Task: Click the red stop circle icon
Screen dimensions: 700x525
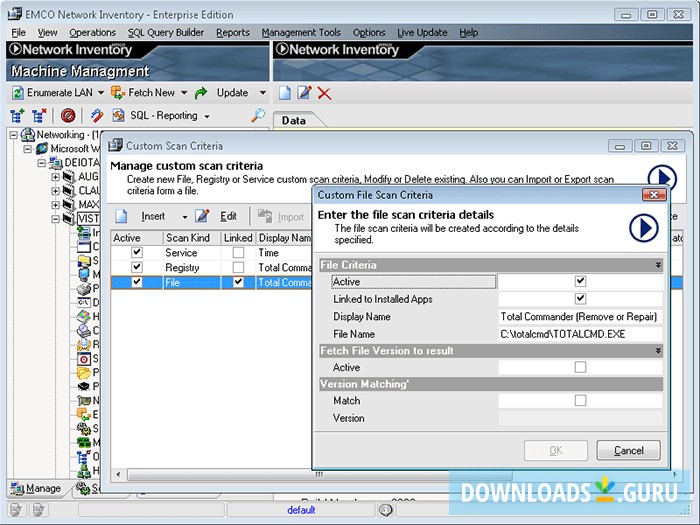Action: (x=68, y=116)
